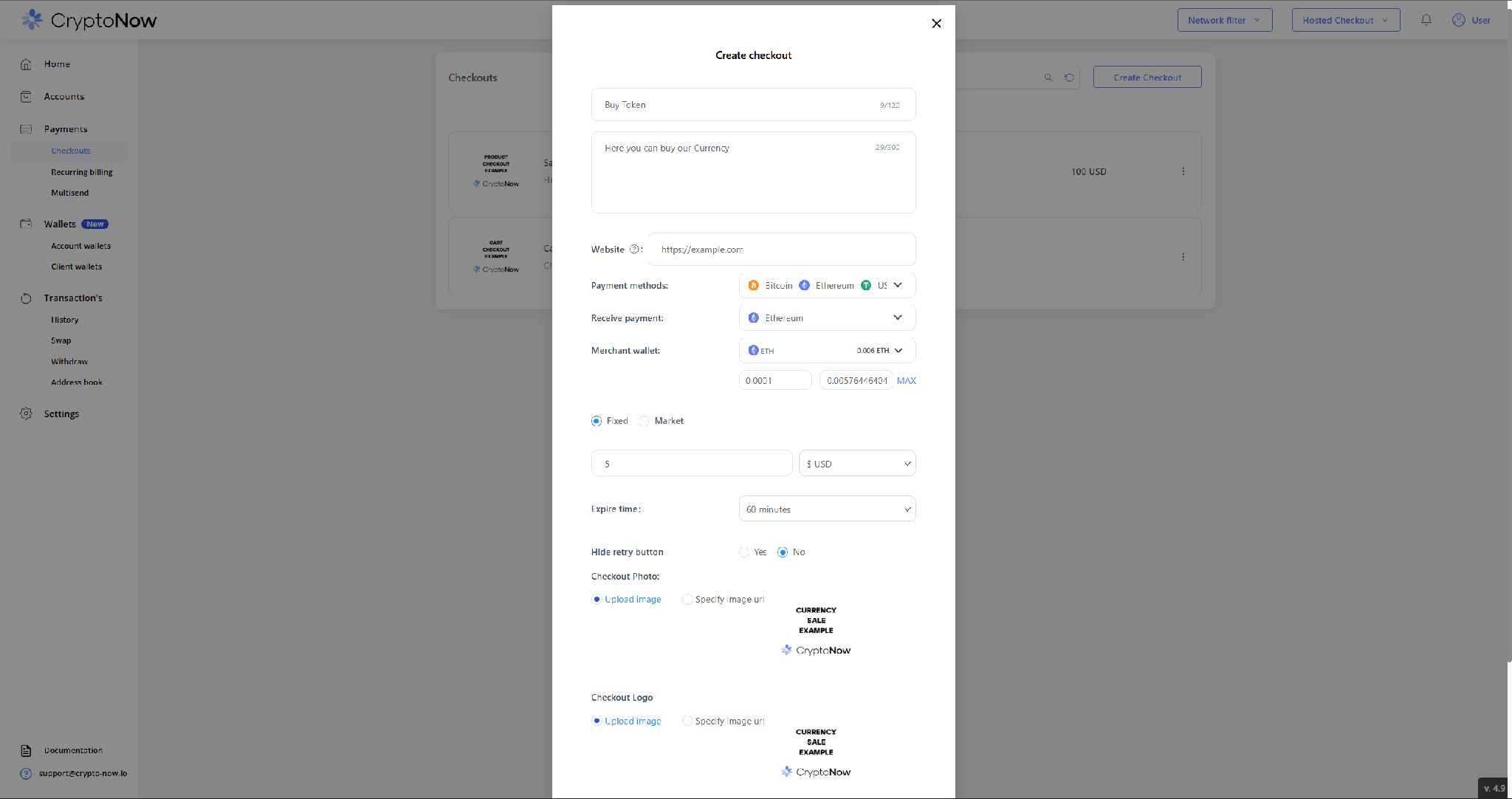
Task: Go to Home in sidebar
Action: tap(57, 64)
